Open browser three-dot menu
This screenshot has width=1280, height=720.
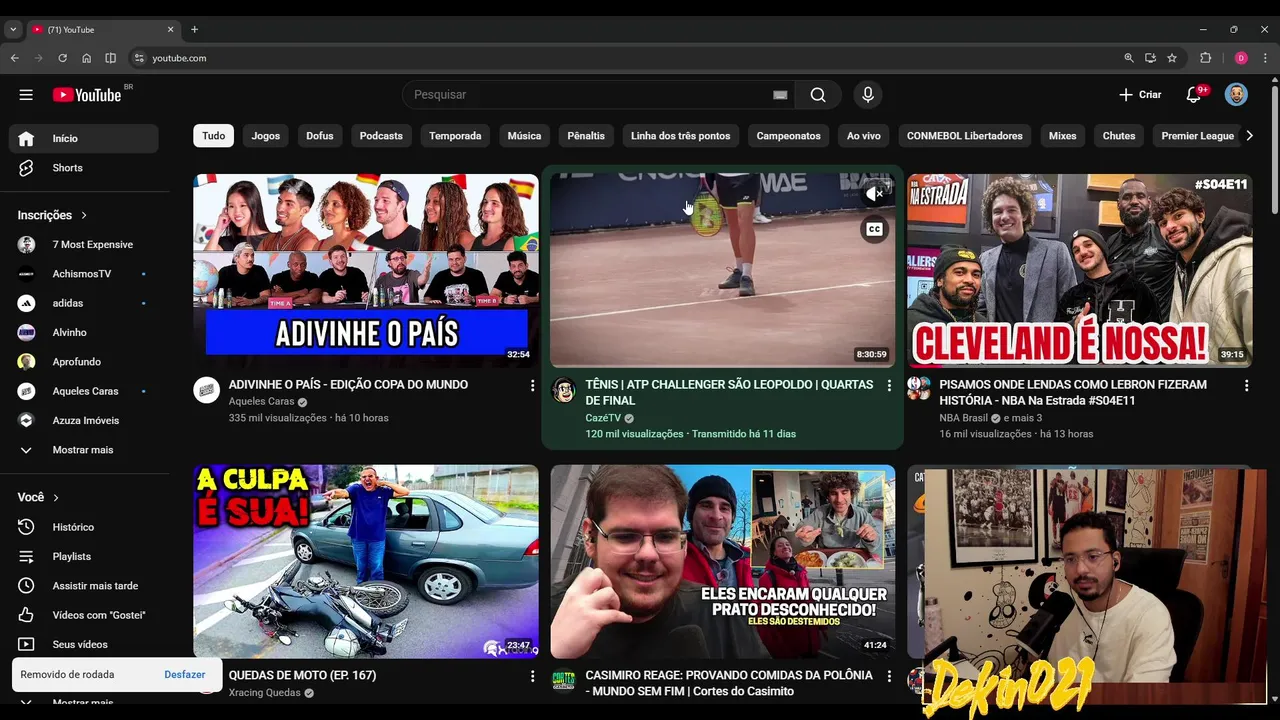coord(1265,58)
